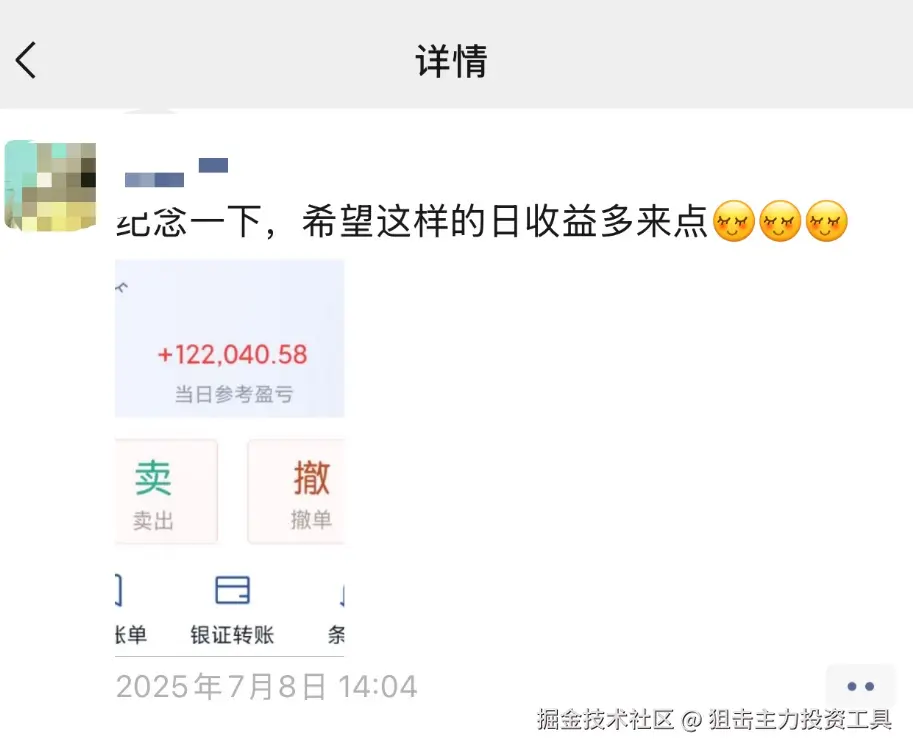Open the blurred username of the poster
The image size is (913, 753).
pyautogui.click(x=176, y=172)
